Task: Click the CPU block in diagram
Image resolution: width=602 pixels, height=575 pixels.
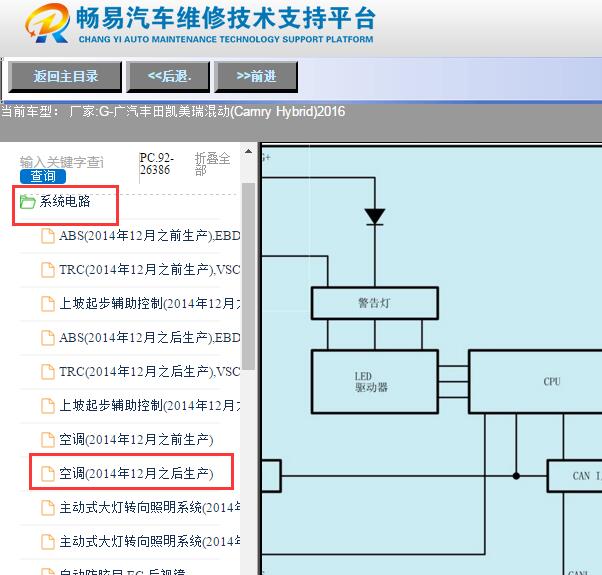Action: [x=536, y=382]
